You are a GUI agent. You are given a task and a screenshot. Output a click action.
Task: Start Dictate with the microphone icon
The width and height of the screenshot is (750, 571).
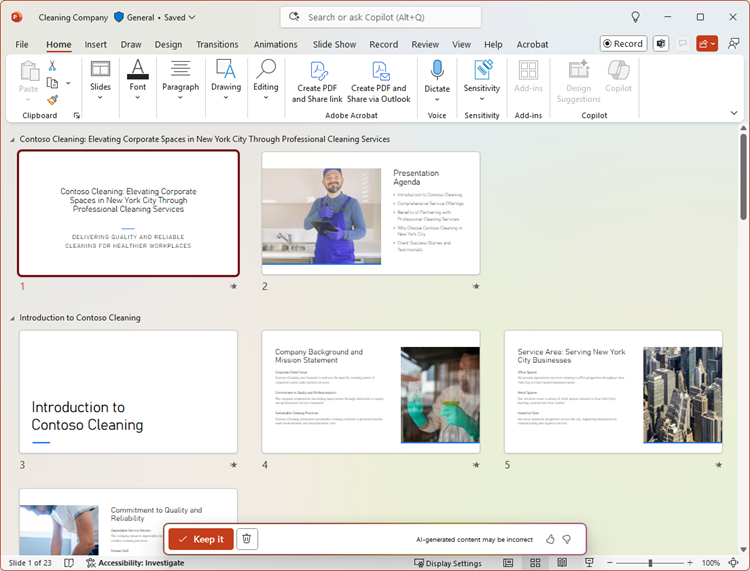(437, 70)
